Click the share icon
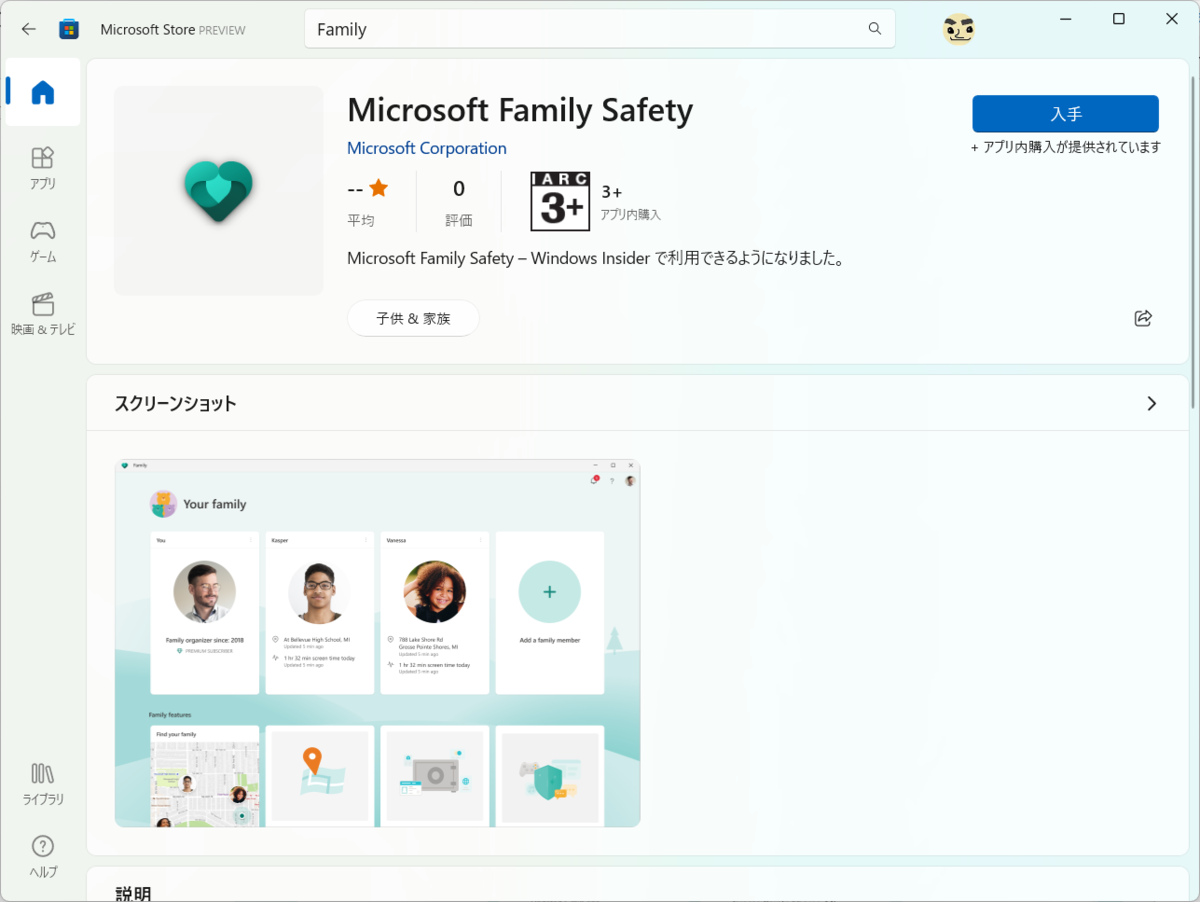 [1143, 318]
